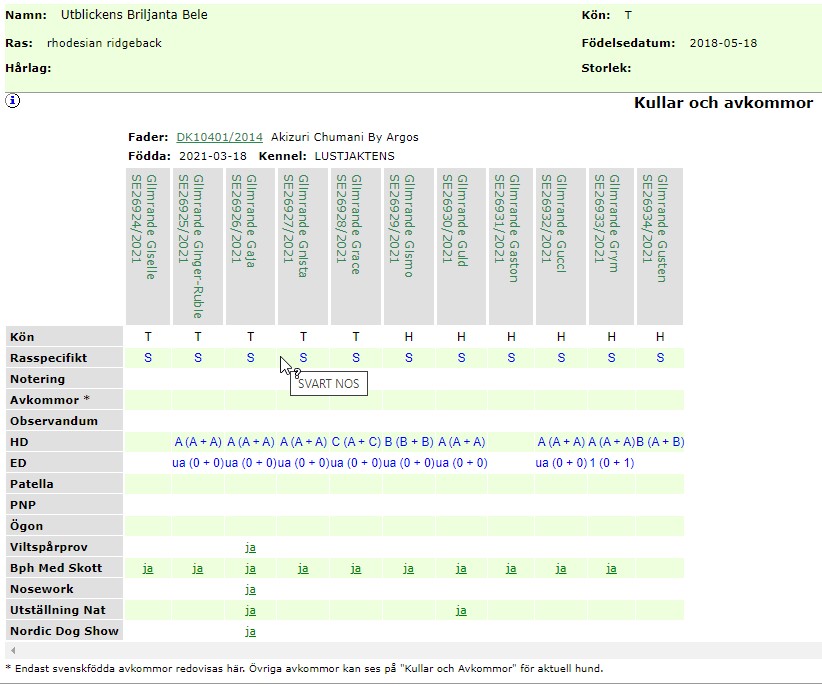Click the Kullar och avkommor heading
Screen dimensions: 822x686
point(723,103)
